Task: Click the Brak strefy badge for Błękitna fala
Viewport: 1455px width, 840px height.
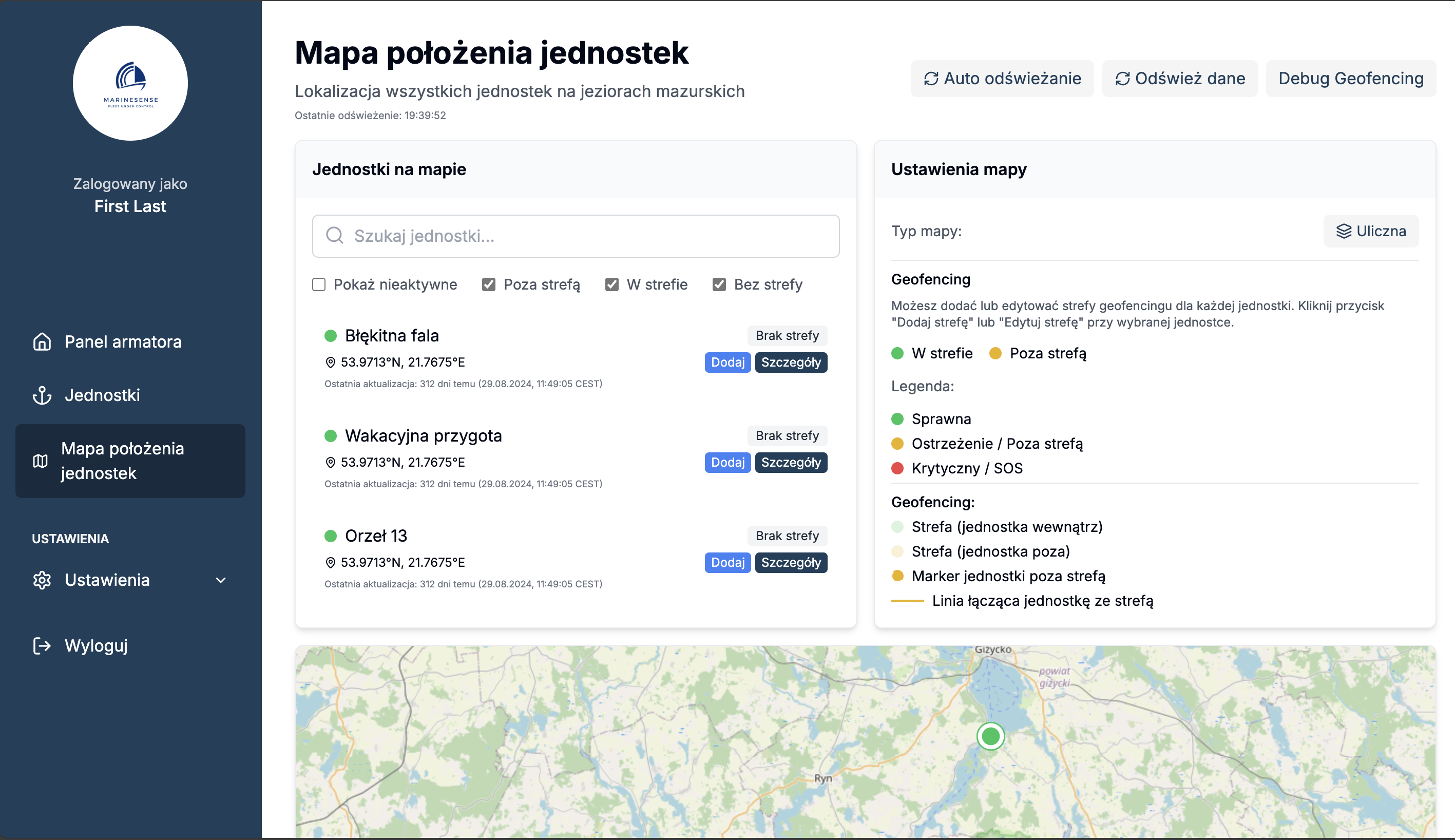Action: click(x=787, y=336)
